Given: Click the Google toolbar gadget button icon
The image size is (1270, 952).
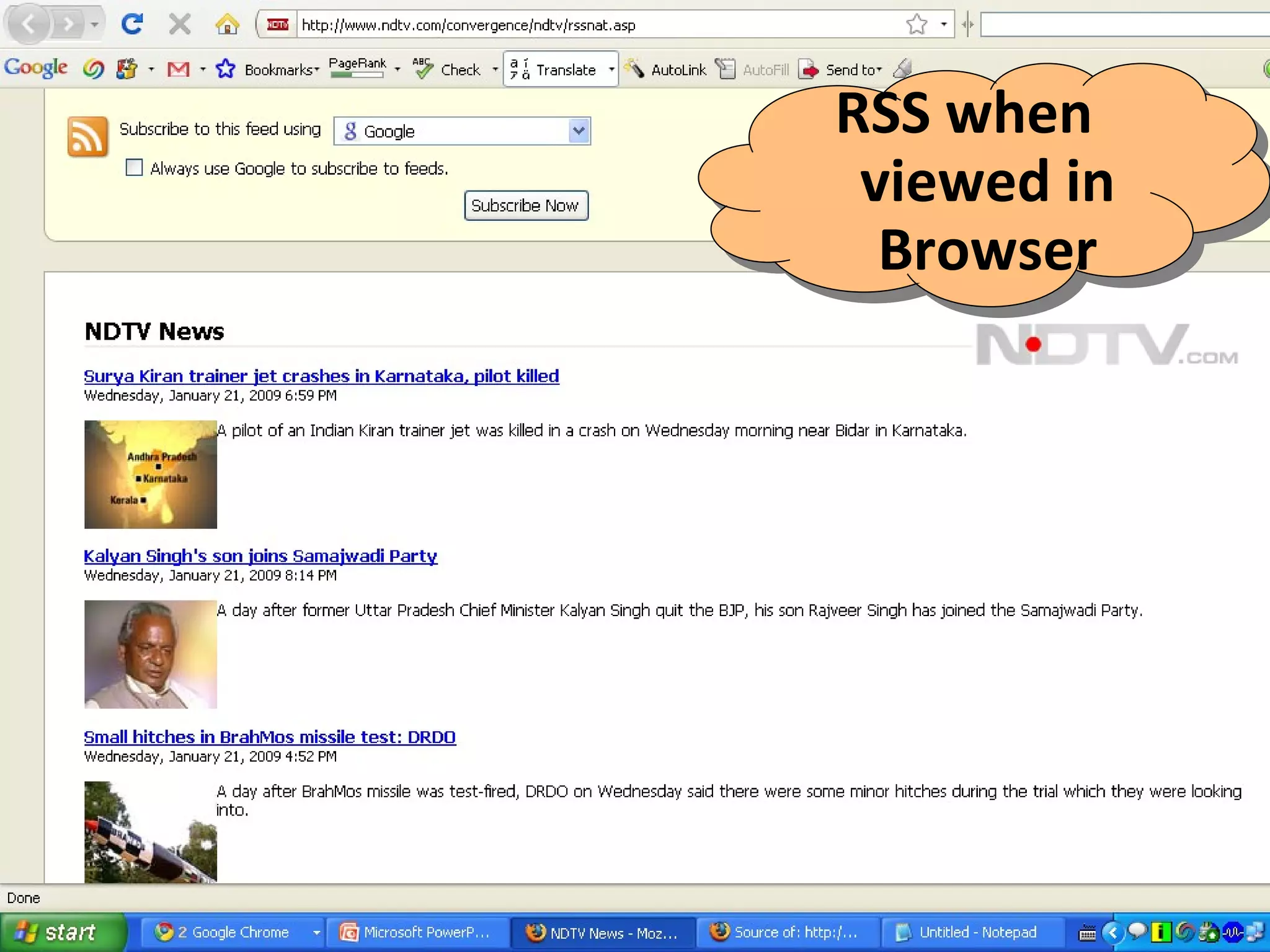Looking at the screenshot, I should click(127, 69).
